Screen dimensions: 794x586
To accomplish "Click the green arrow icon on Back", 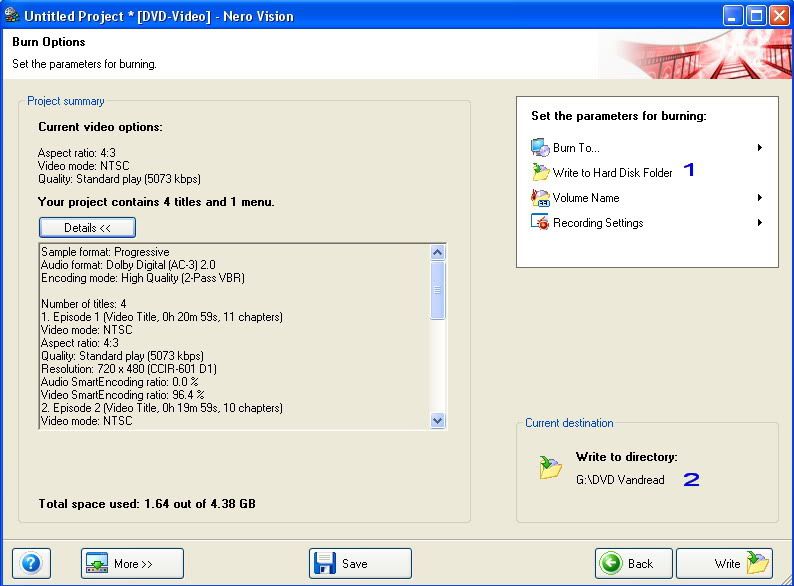I will pyautogui.click(x=611, y=563).
